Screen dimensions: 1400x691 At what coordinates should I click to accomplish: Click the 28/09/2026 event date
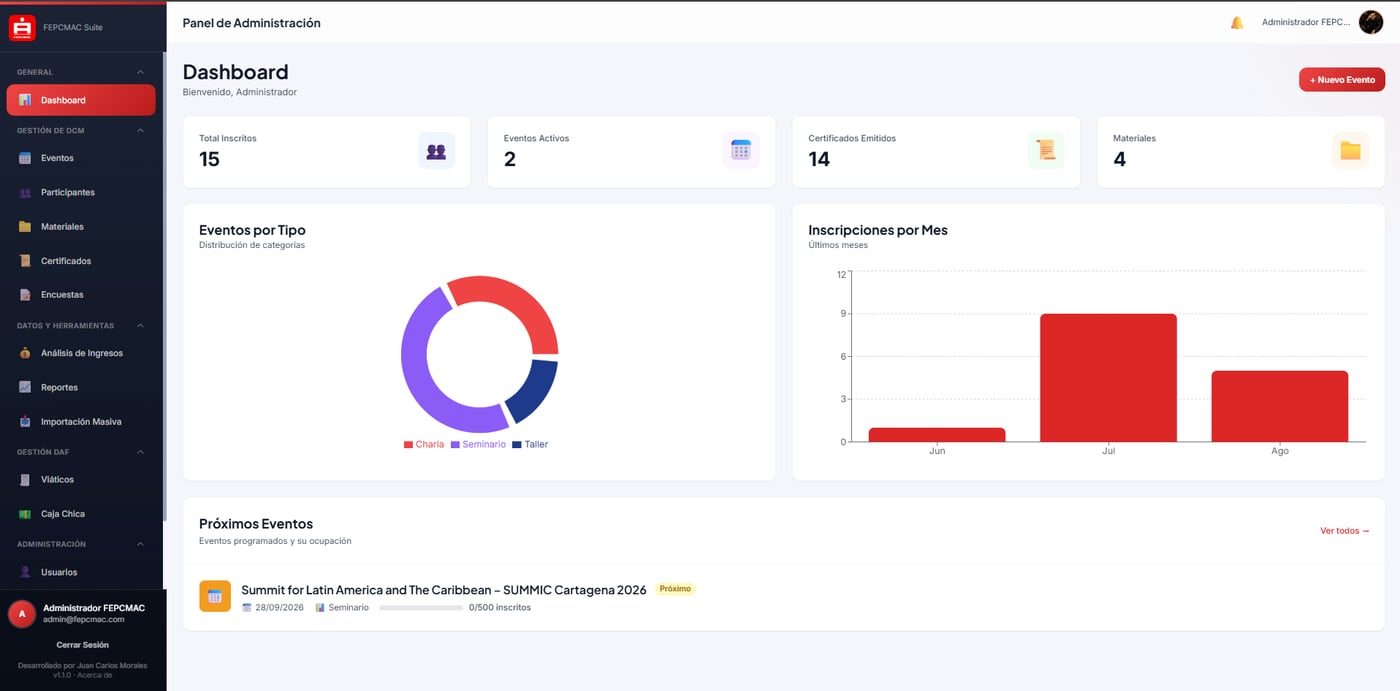click(x=279, y=608)
